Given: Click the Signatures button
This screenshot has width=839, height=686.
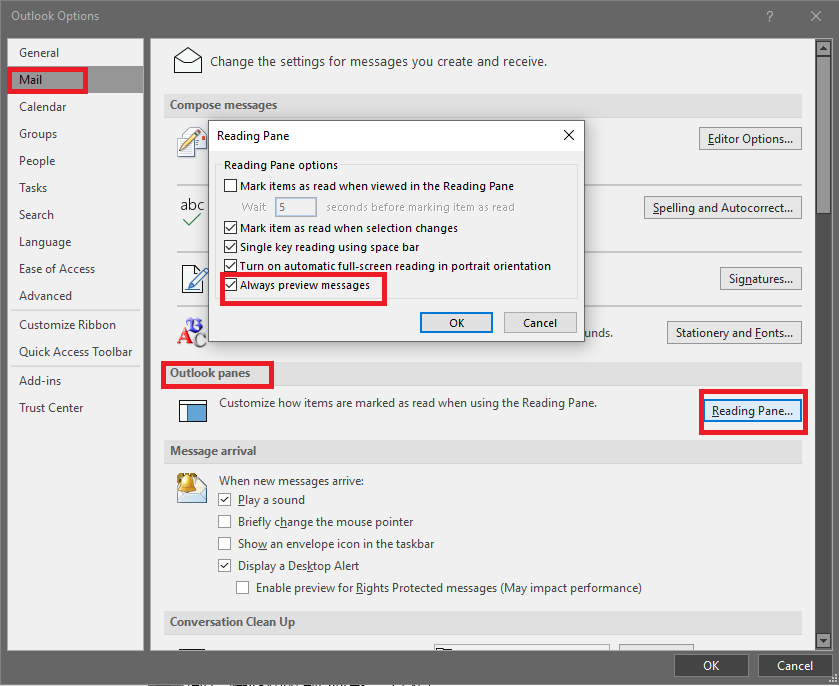Looking at the screenshot, I should point(761,279).
